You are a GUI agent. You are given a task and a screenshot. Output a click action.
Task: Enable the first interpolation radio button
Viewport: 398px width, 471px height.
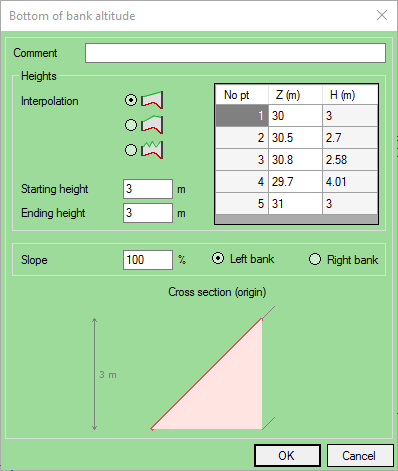pyautogui.click(x=131, y=100)
